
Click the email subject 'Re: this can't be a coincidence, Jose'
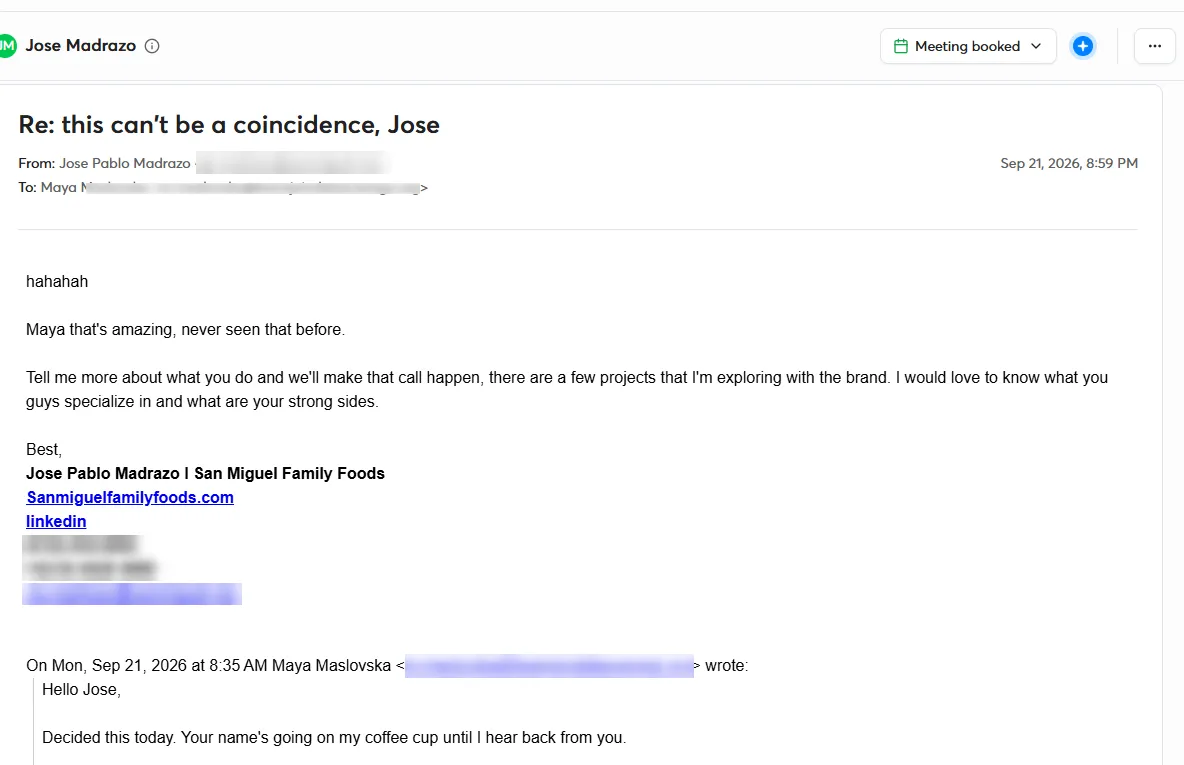[229, 125]
